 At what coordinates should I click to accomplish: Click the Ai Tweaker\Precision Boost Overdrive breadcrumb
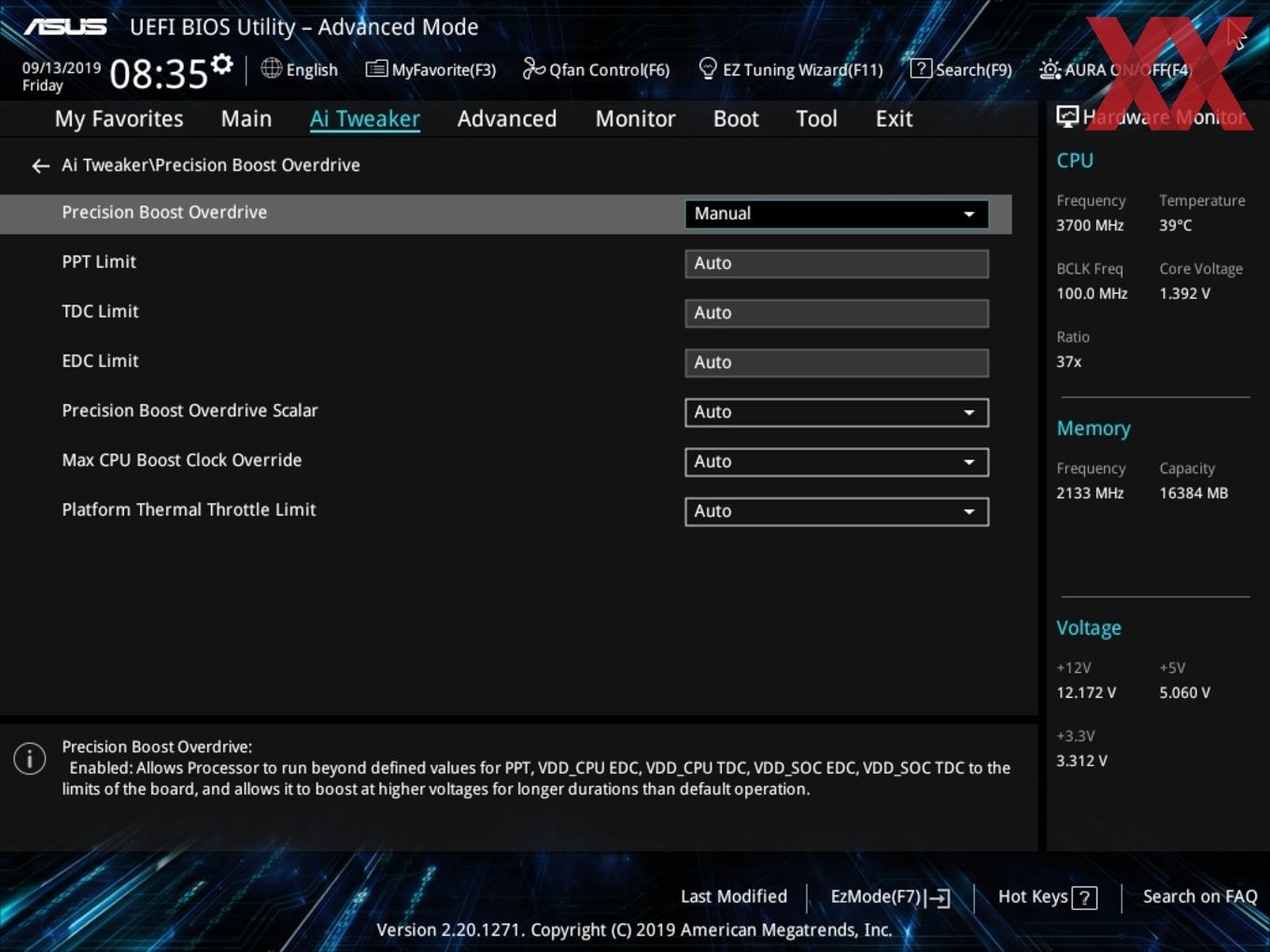211,165
